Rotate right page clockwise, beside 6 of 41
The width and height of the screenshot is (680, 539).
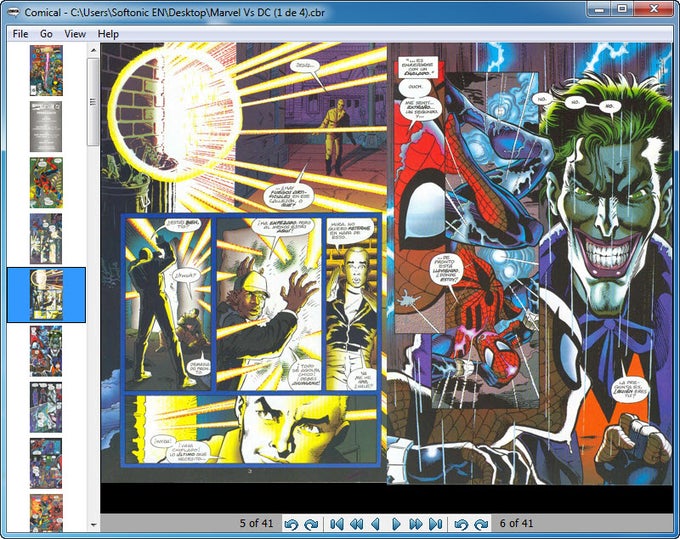click(x=481, y=524)
